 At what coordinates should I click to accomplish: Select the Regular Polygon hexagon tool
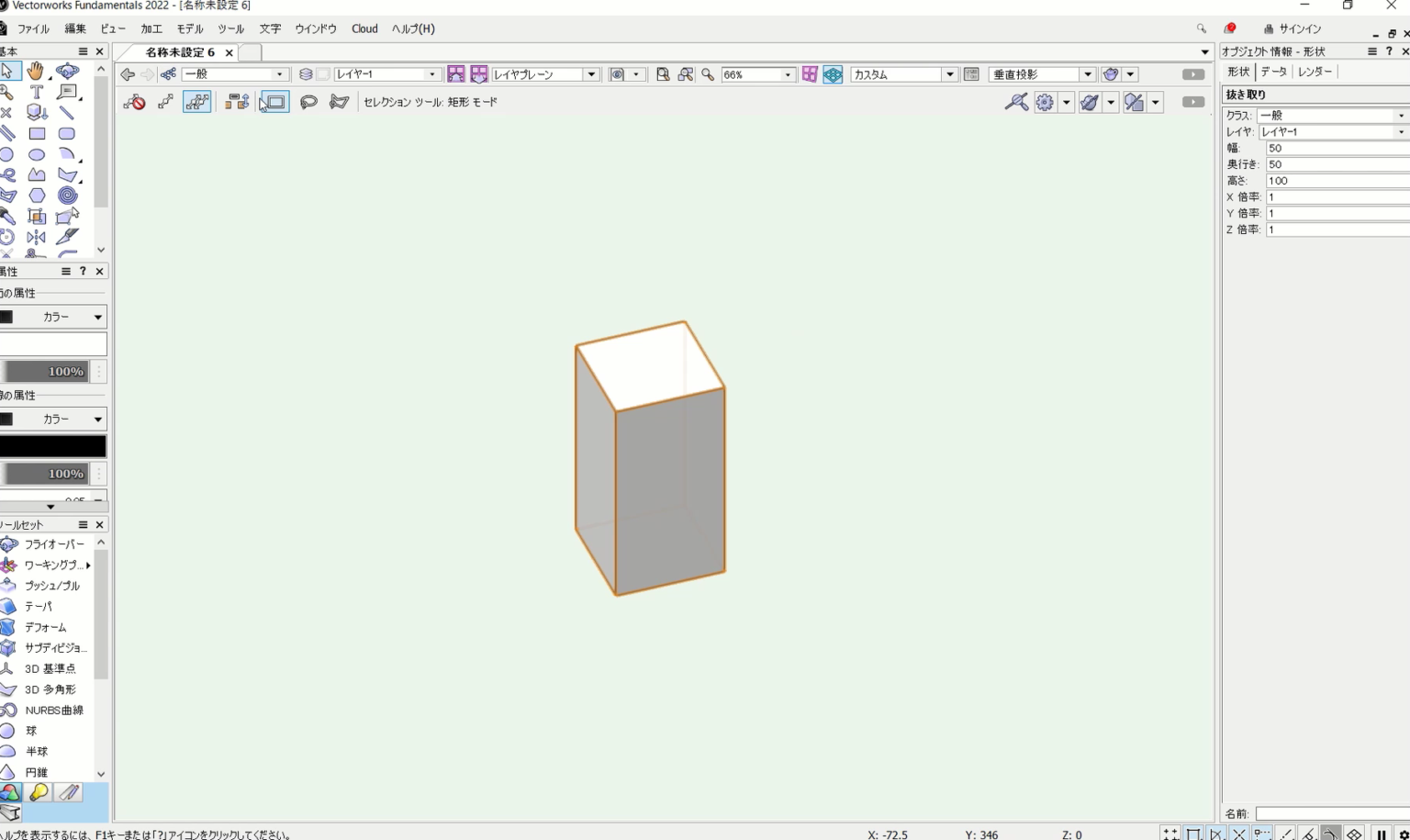[x=37, y=195]
